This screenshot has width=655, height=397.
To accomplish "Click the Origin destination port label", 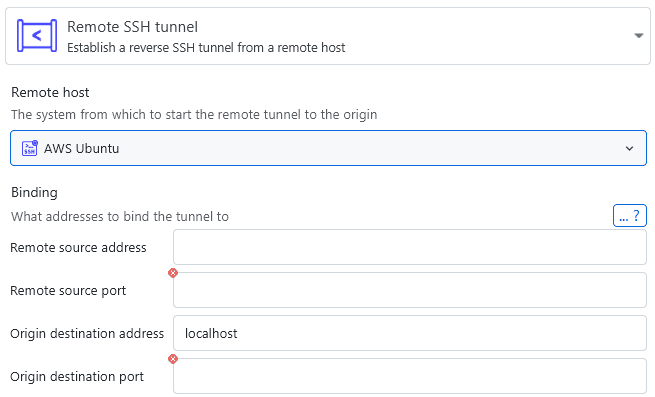I will (x=77, y=377).
